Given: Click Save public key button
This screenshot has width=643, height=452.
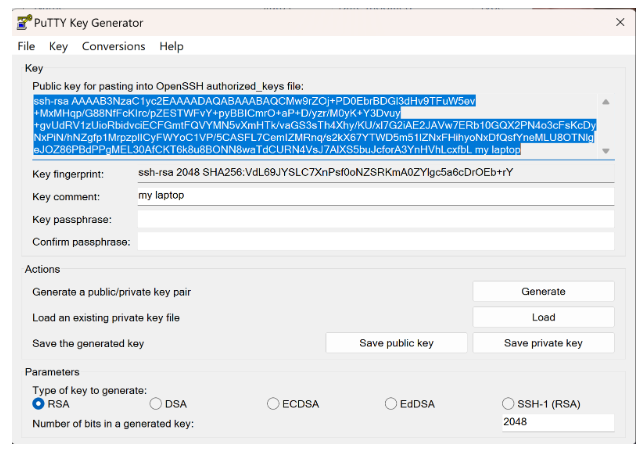Looking at the screenshot, I should (396, 343).
